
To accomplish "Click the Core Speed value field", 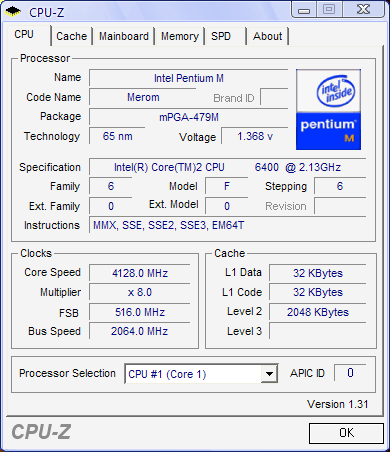I will tap(140, 273).
